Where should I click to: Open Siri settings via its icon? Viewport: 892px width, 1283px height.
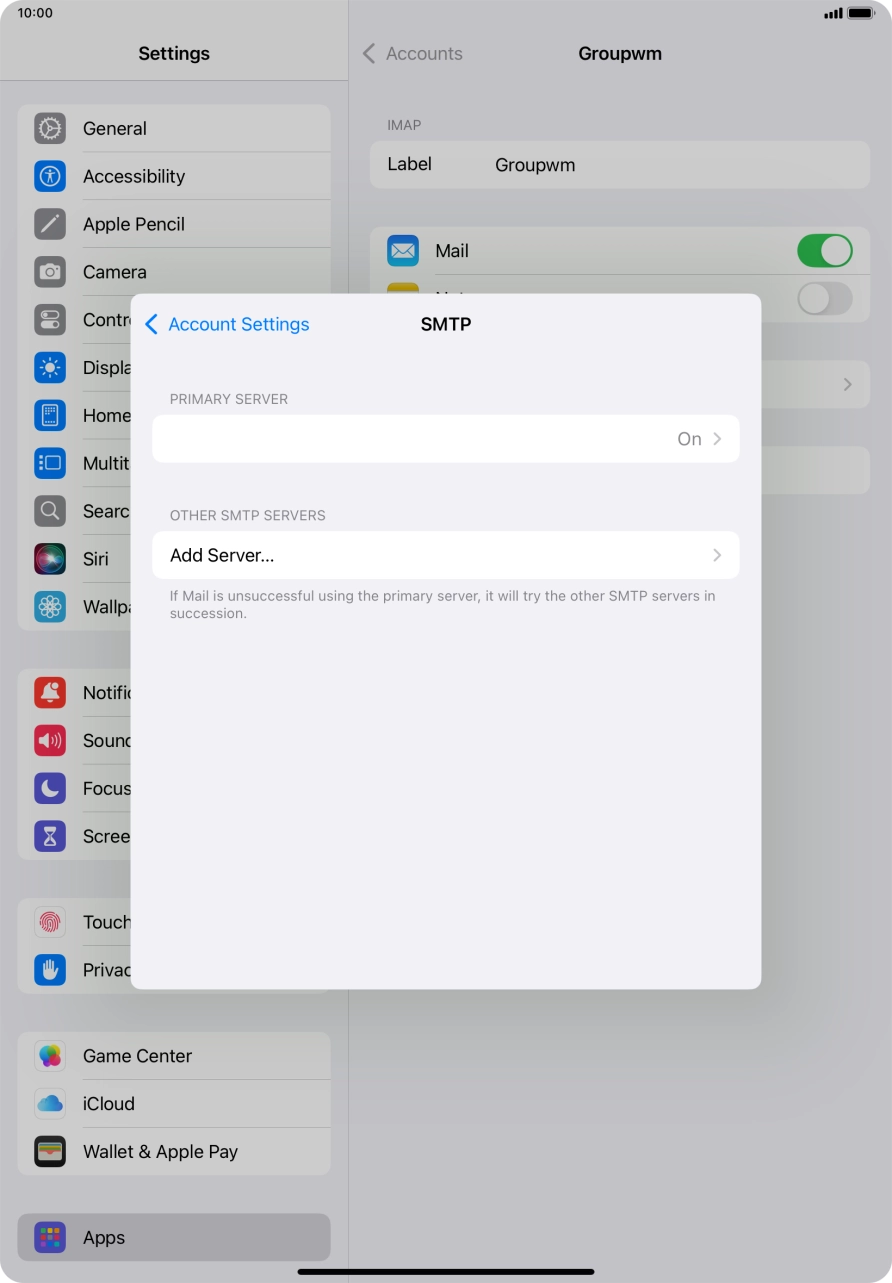[49, 559]
